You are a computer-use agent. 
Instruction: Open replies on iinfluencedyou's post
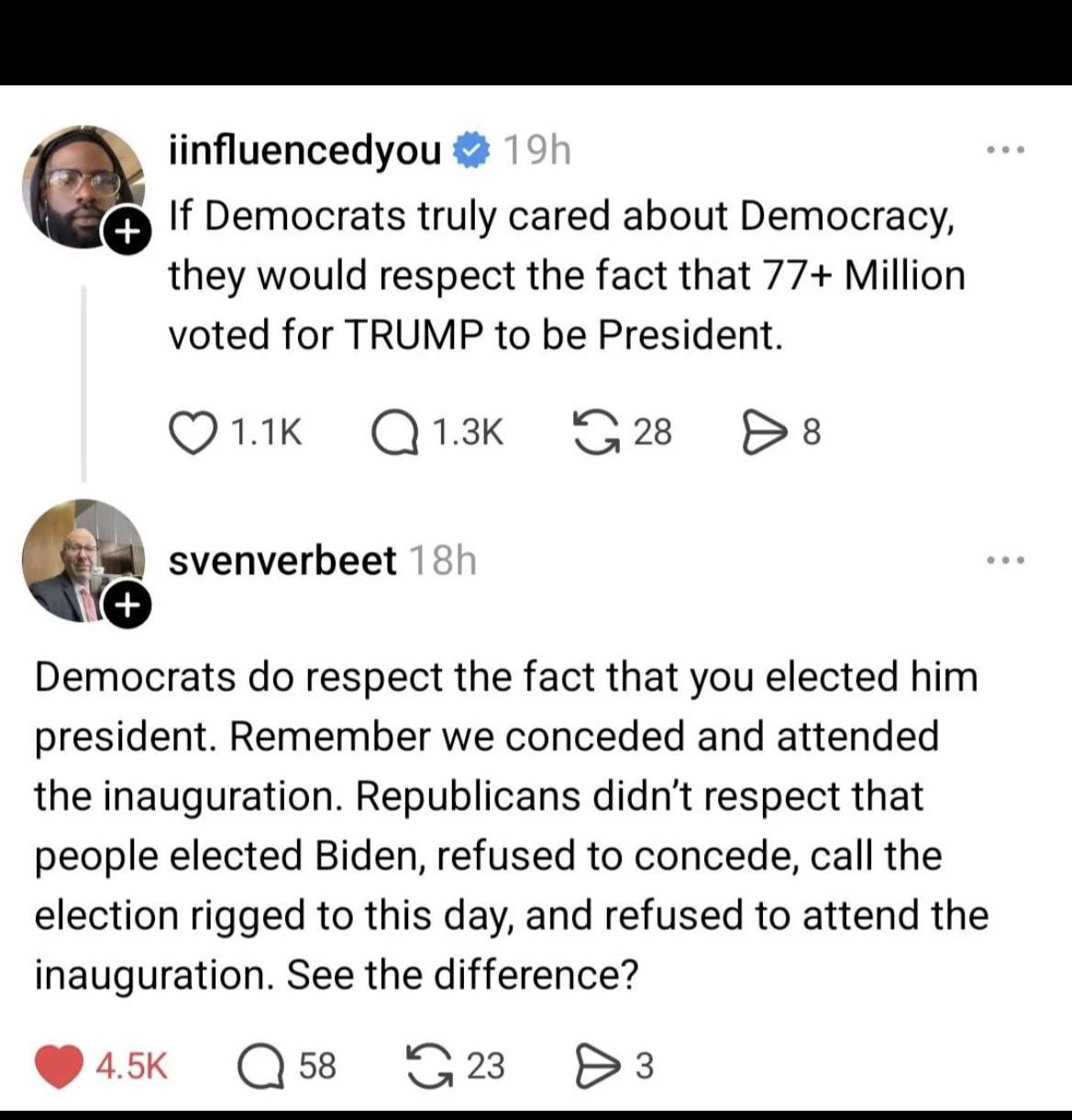394,433
